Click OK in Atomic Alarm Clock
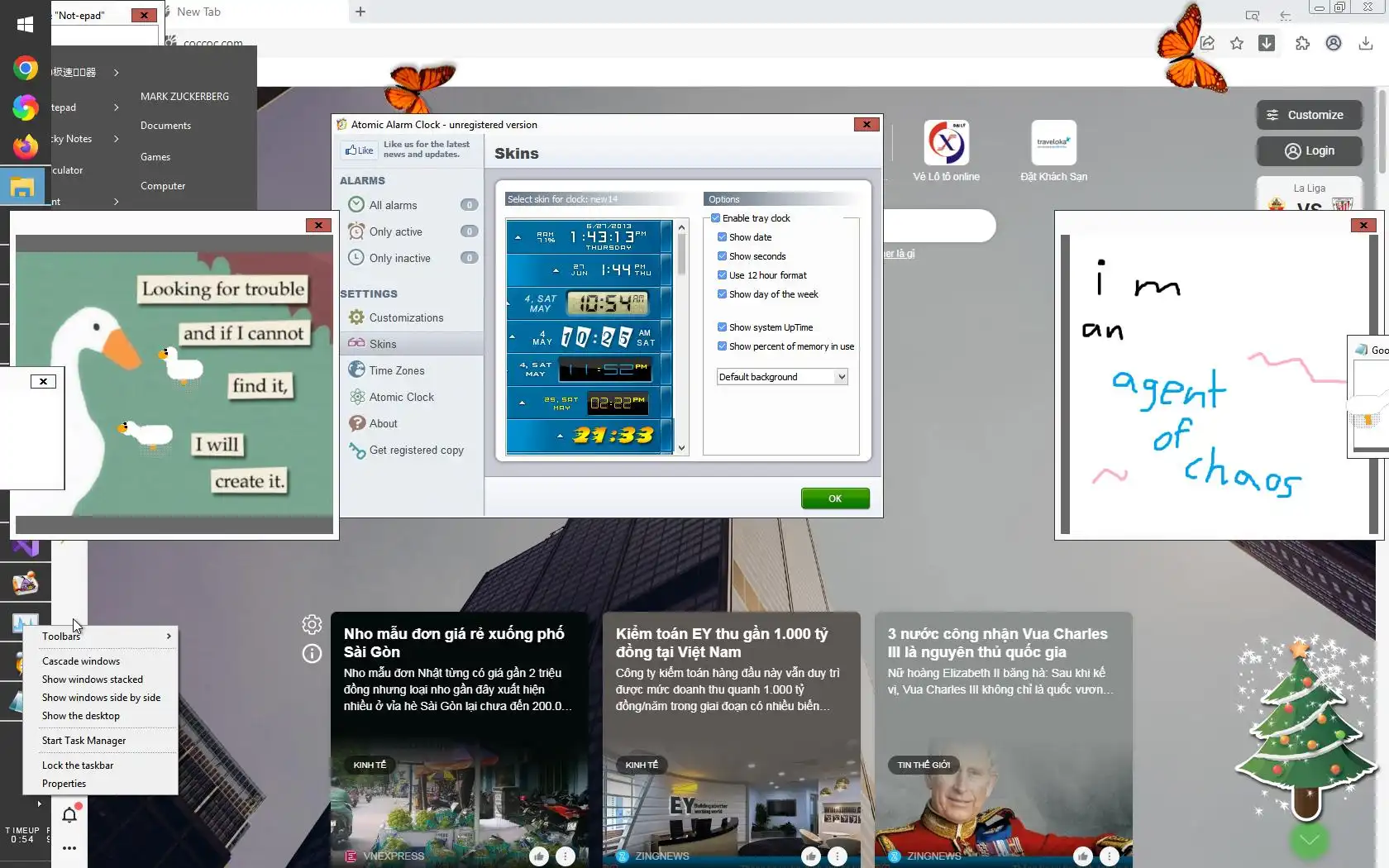This screenshot has width=1389, height=868. pyautogui.click(x=835, y=498)
